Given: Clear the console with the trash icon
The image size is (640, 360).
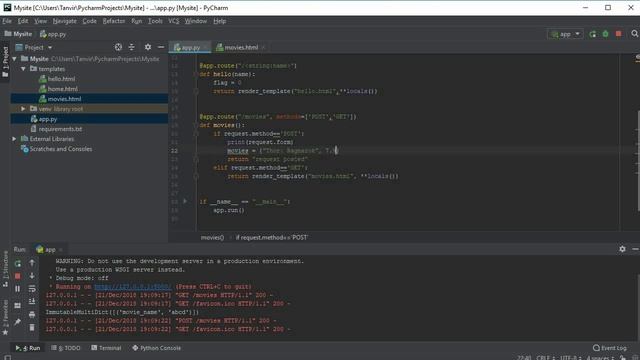Looking at the screenshot, I should [x=32, y=327].
